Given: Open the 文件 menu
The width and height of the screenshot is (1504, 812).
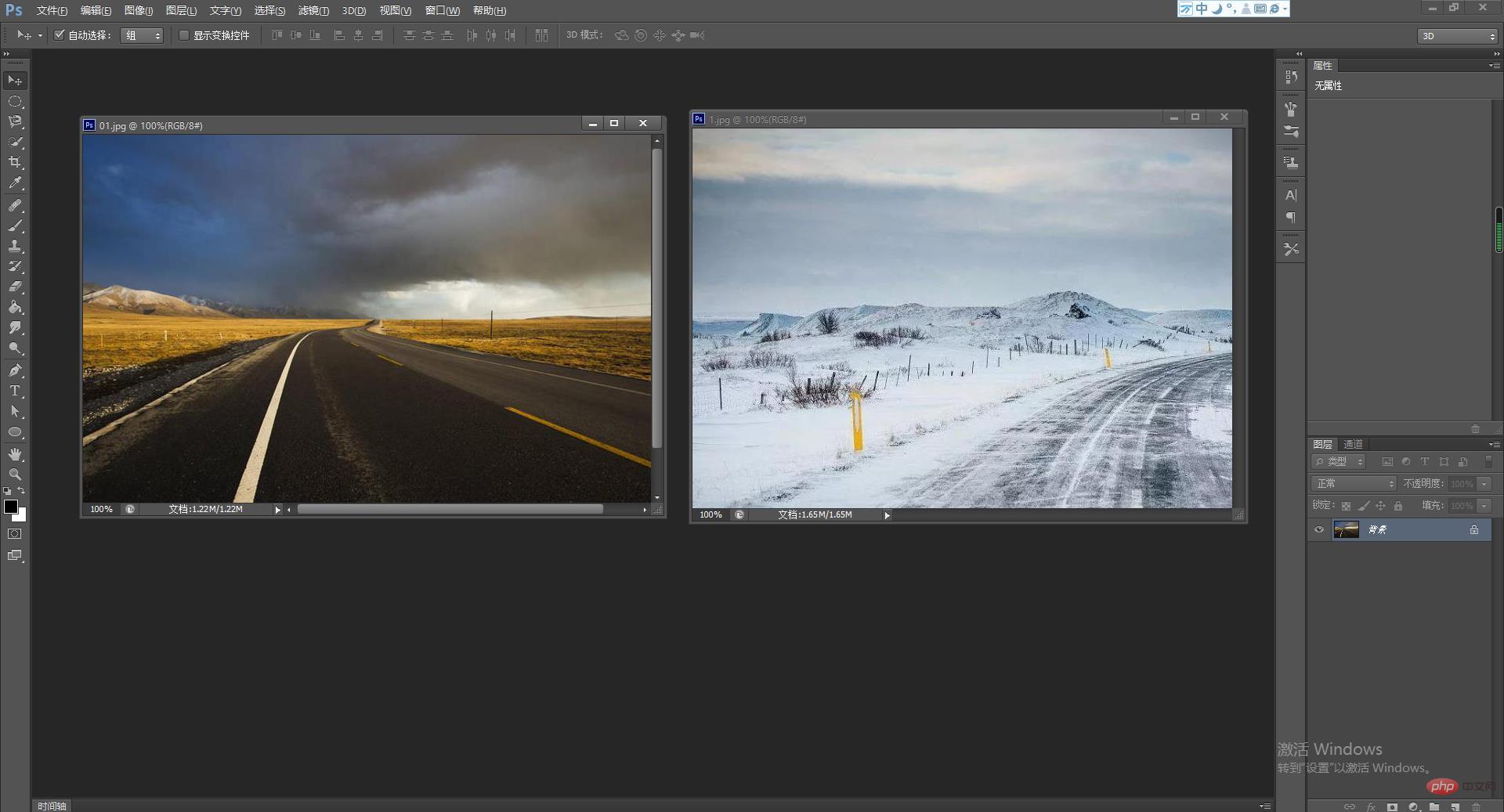Looking at the screenshot, I should coord(52,11).
